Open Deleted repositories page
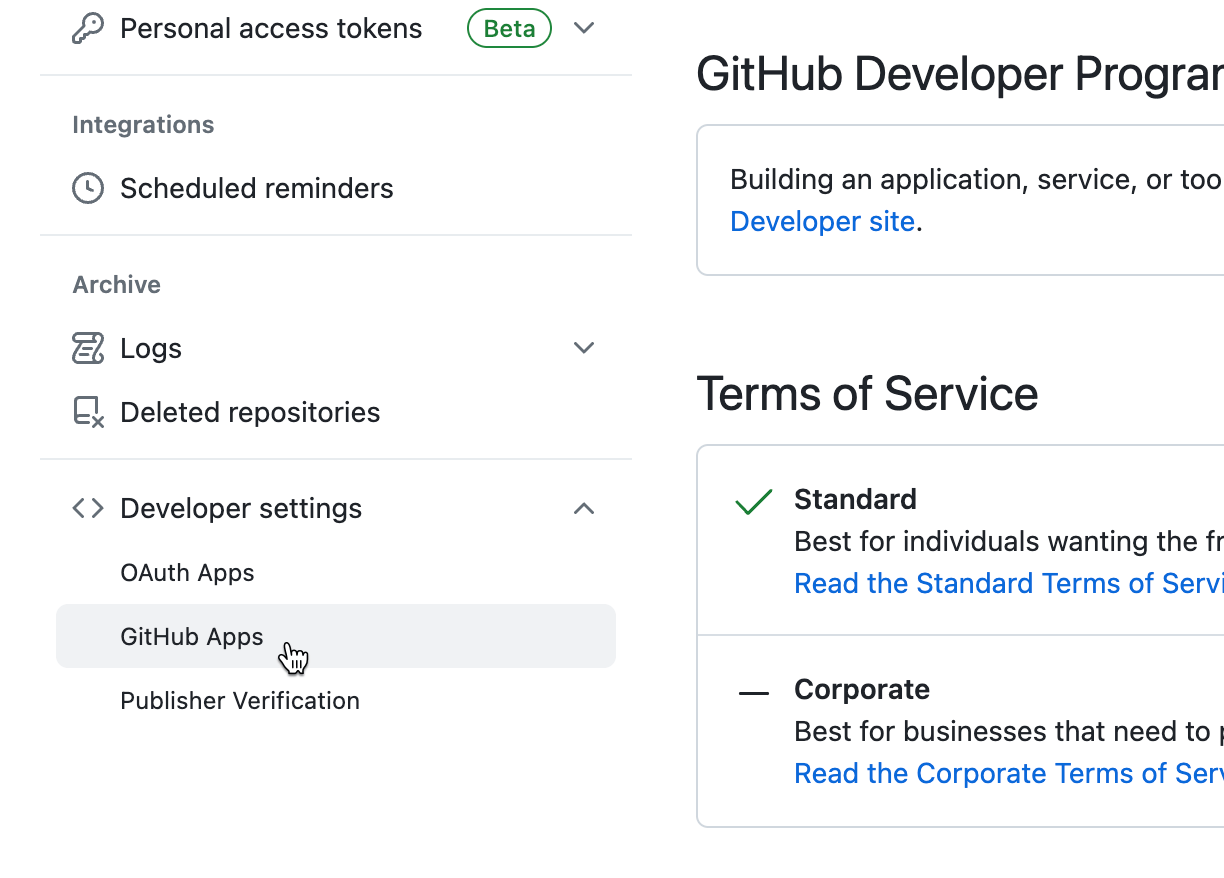The height and width of the screenshot is (878, 1224). pos(250,412)
